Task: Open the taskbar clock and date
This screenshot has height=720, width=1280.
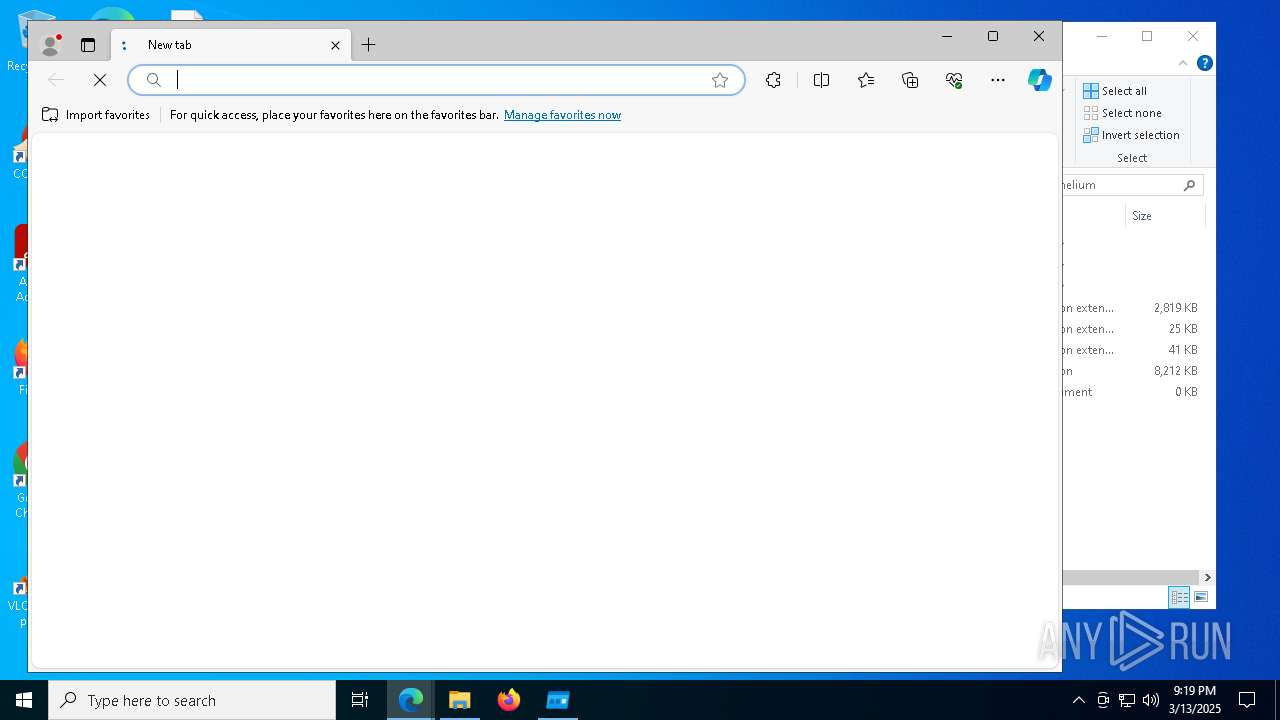Action: tap(1195, 700)
